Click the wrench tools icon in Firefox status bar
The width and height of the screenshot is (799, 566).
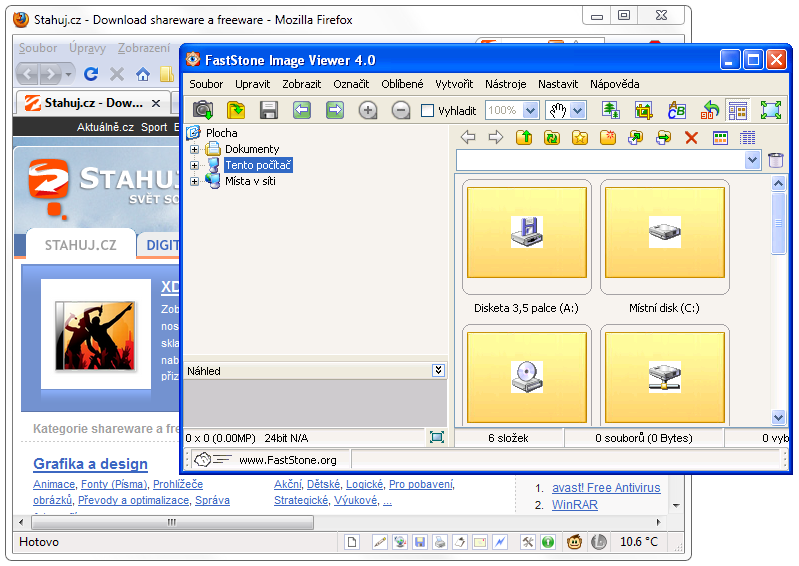(x=527, y=542)
